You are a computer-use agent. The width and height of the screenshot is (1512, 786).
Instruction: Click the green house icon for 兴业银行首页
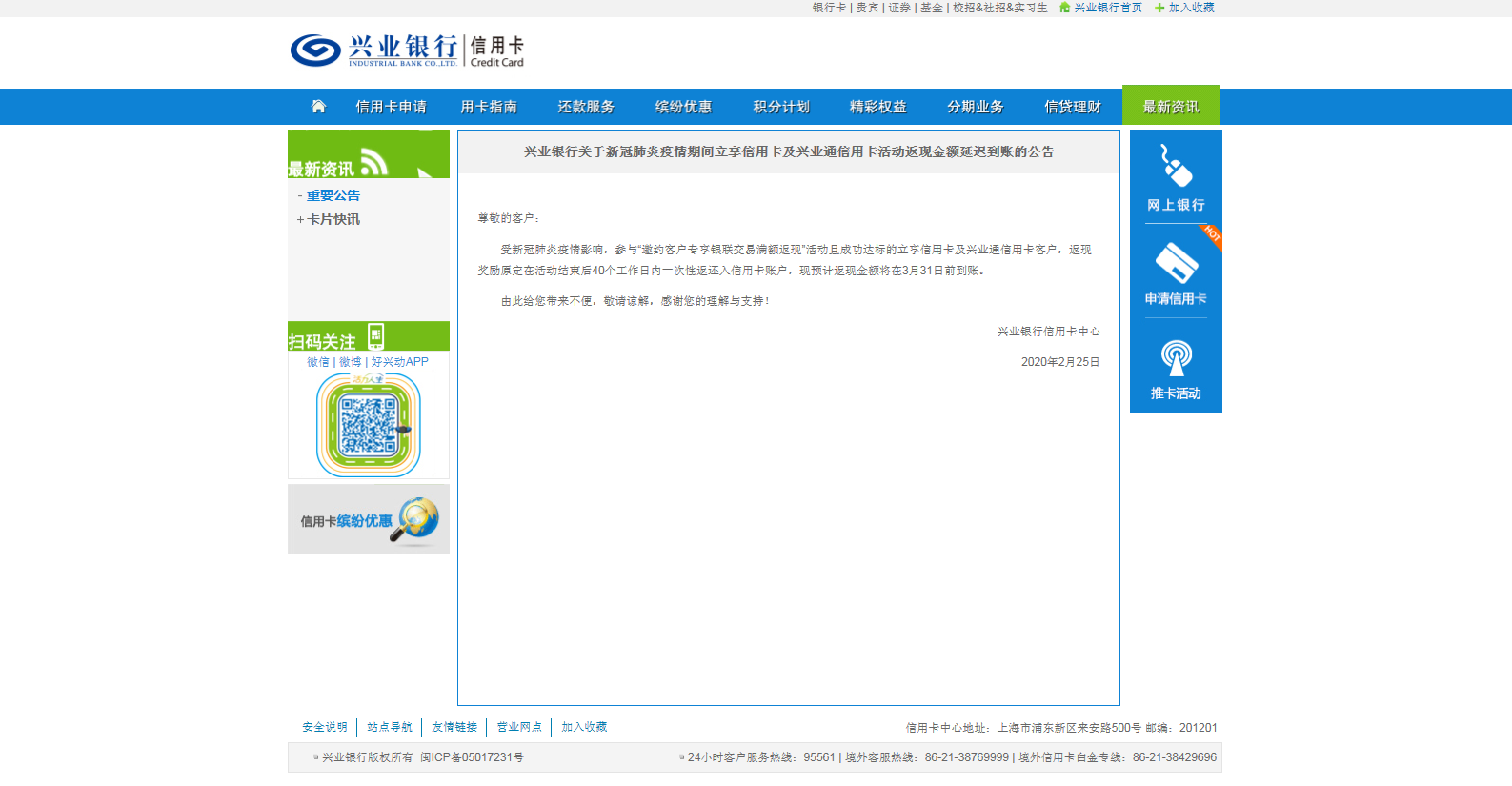tap(1064, 8)
